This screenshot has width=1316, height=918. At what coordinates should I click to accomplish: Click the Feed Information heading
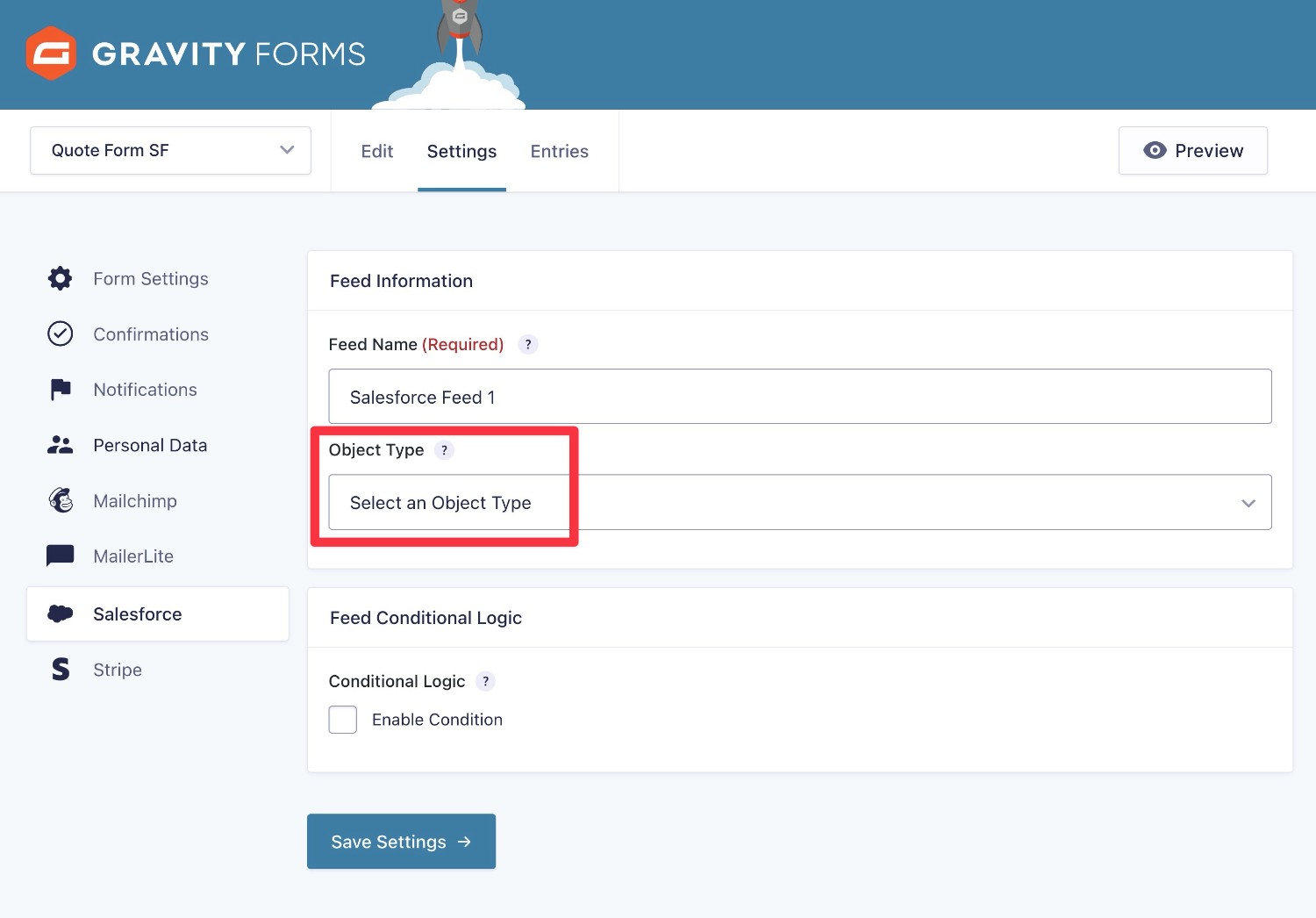point(401,281)
